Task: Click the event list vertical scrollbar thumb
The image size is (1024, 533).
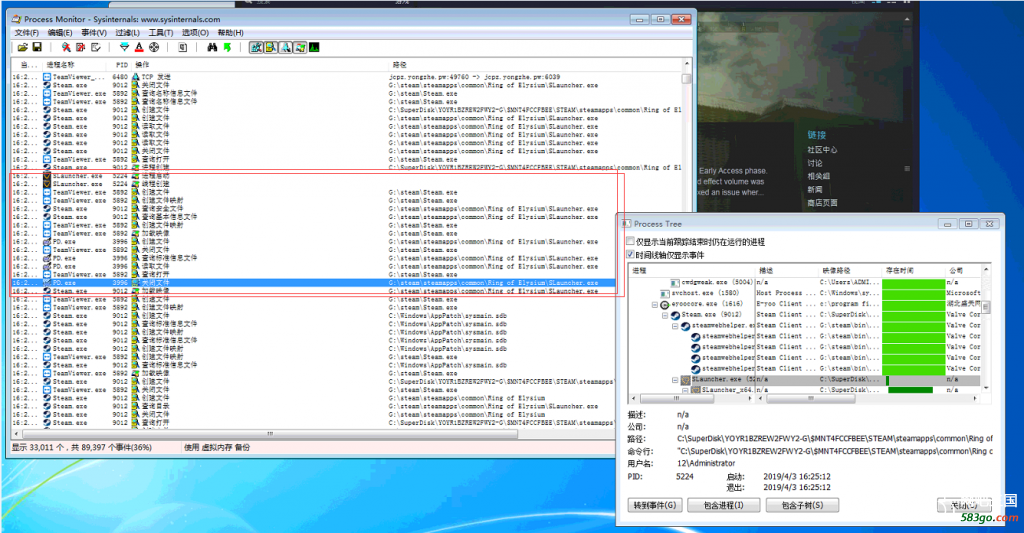Action: coord(686,78)
